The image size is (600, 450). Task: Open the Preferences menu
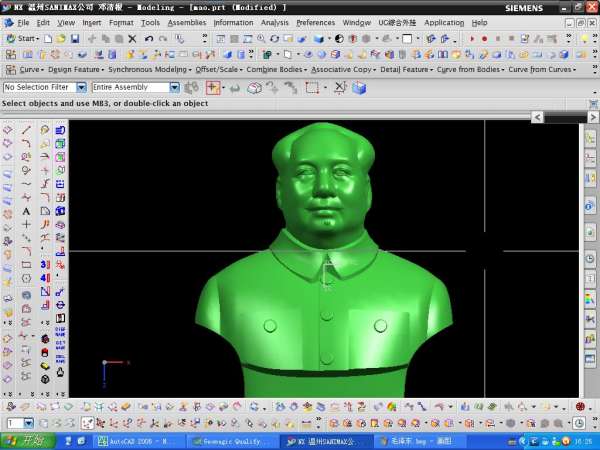[x=316, y=23]
